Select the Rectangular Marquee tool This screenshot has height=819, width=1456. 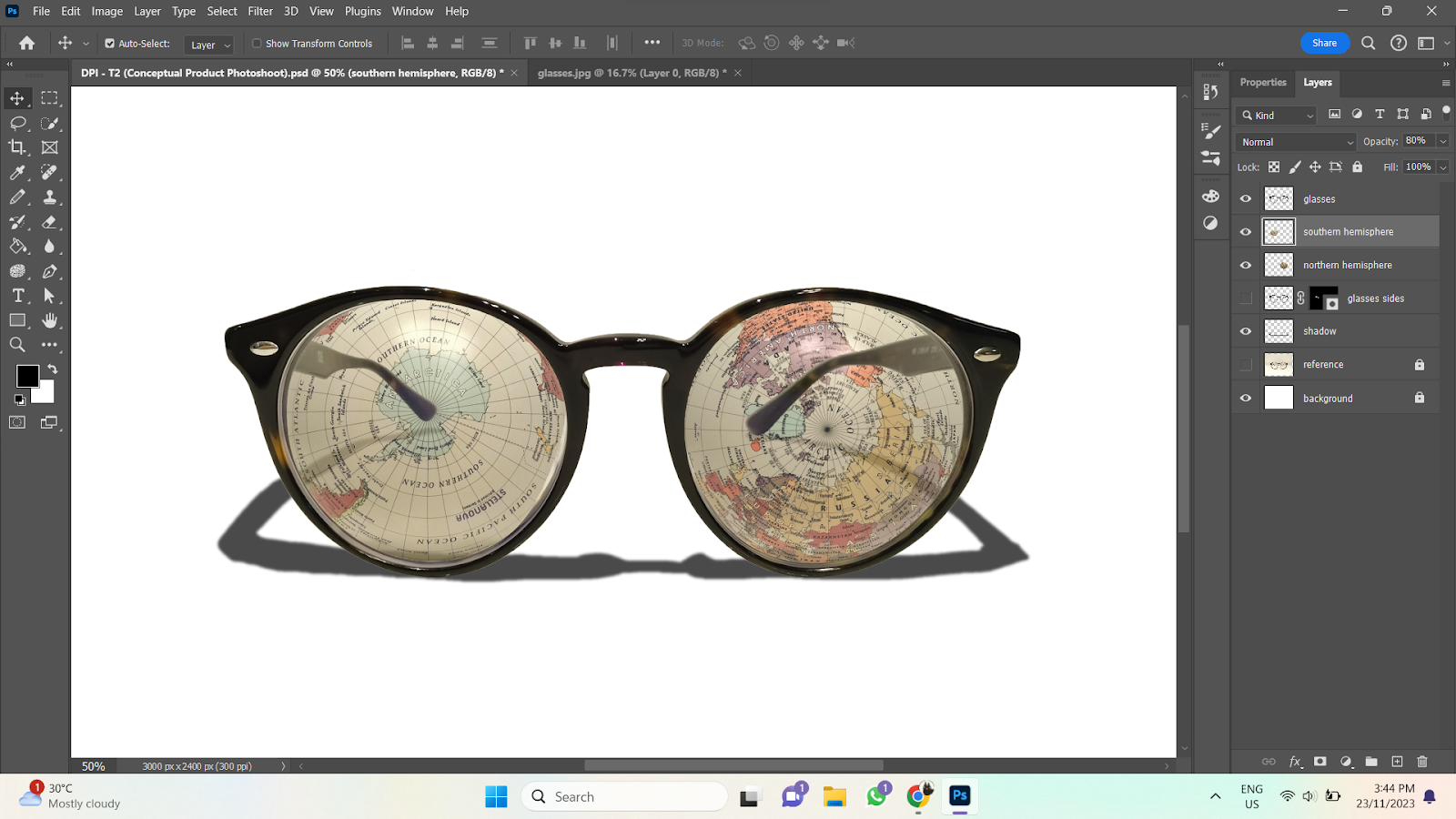[x=49, y=98]
